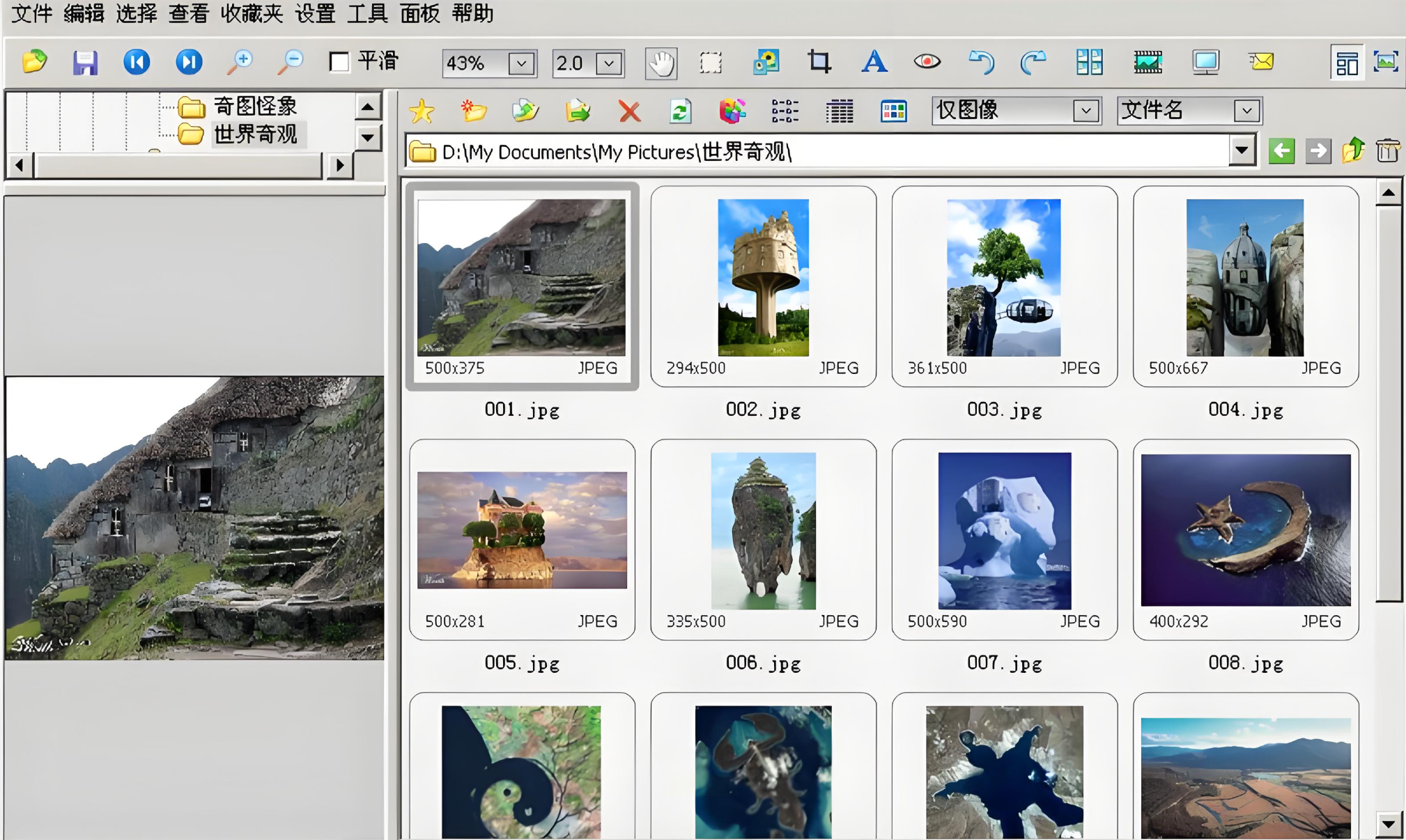Image resolution: width=1406 pixels, height=840 pixels.
Task: Click the red-eye removal icon
Action: coord(927,63)
